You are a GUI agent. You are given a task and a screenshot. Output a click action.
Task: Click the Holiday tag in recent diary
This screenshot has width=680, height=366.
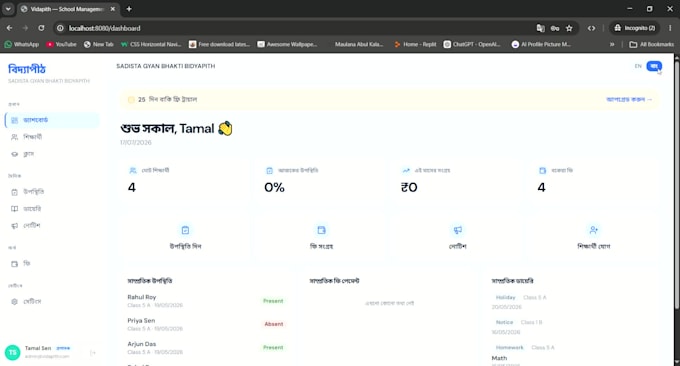(506, 297)
